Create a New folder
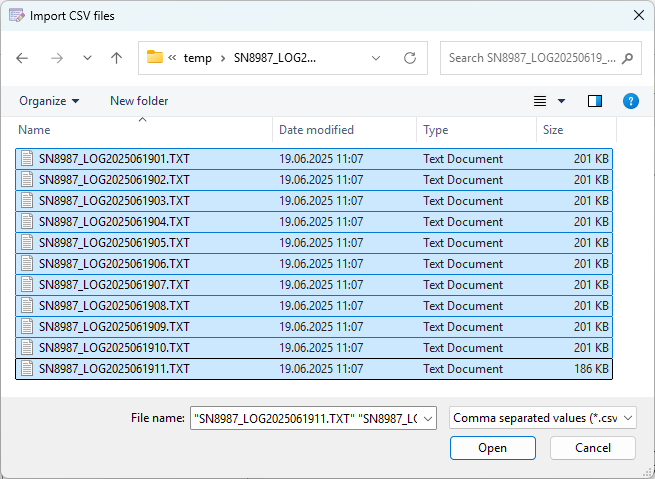655x479 pixels. tap(139, 101)
